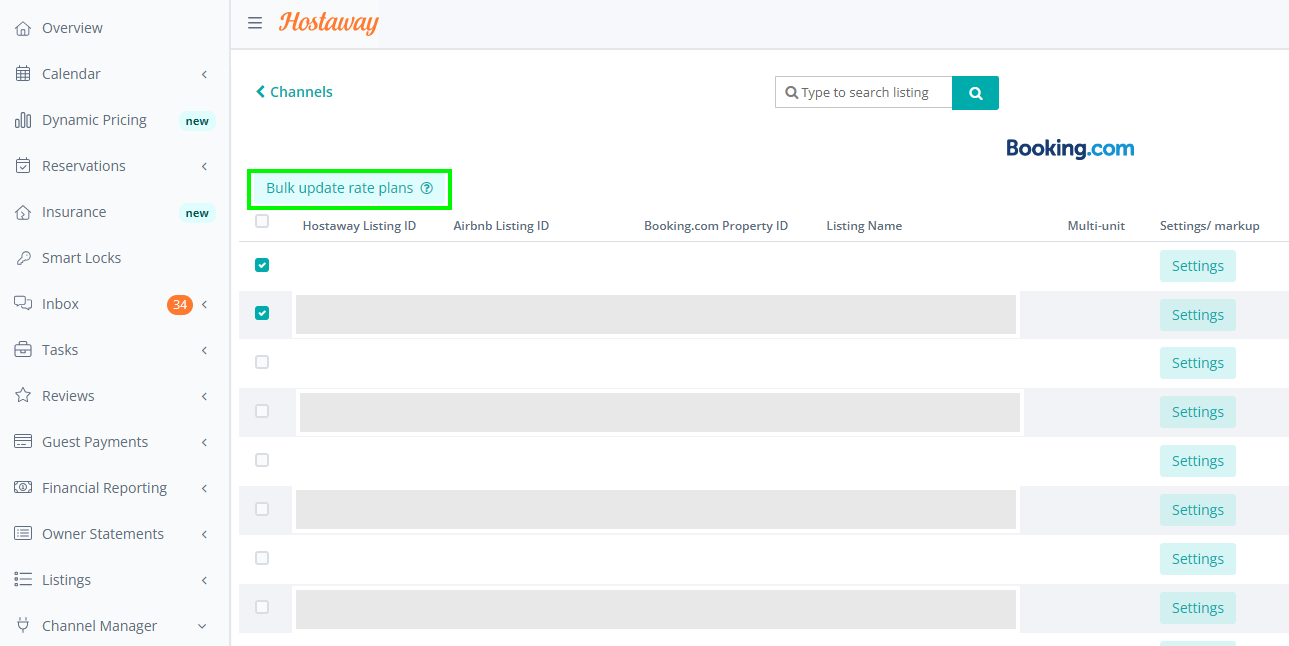Screen dimensions: 1289x646
Task: Expand the Financial Reporting chevron
Action: 204,488
